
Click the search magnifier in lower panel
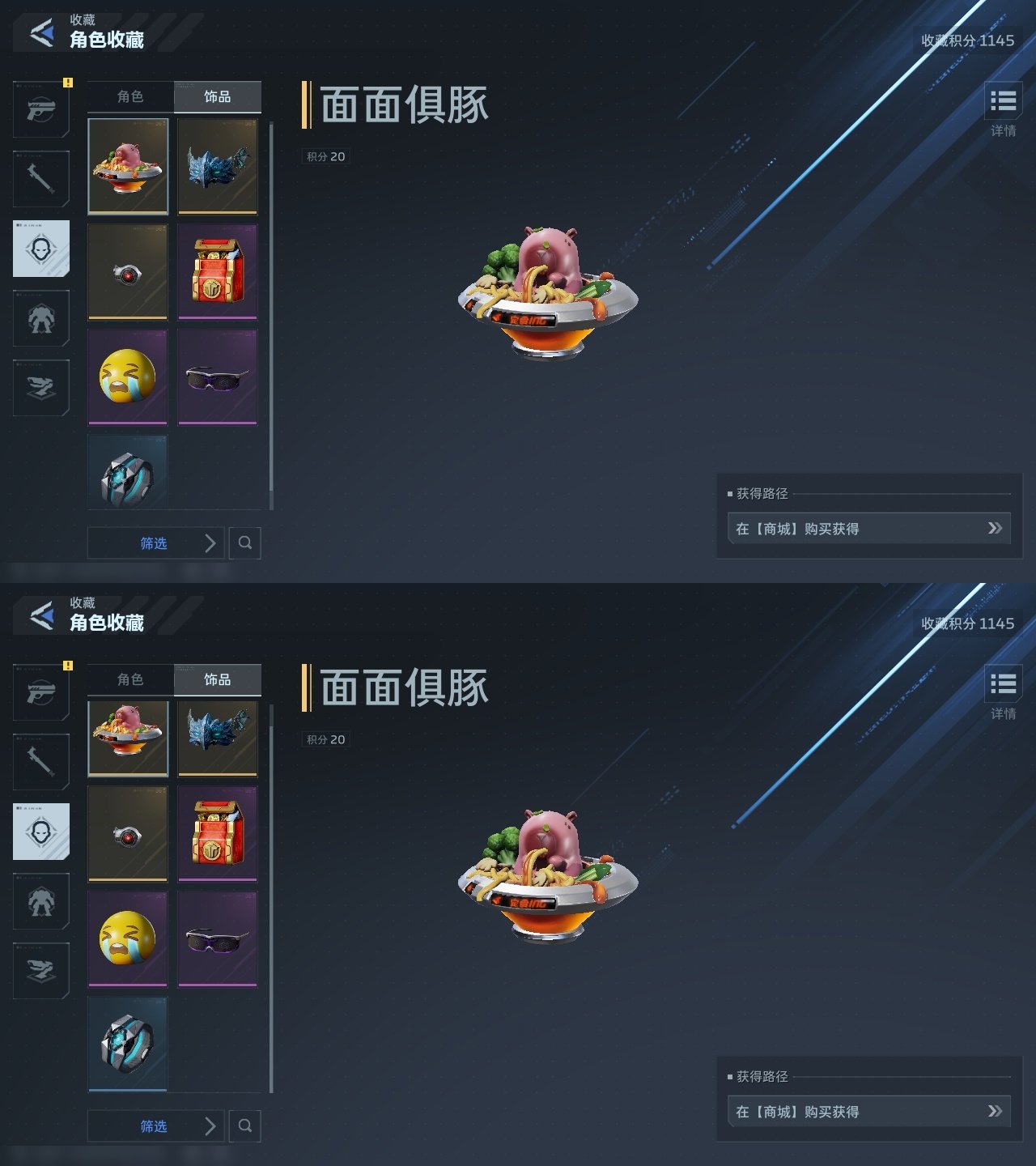(245, 1126)
